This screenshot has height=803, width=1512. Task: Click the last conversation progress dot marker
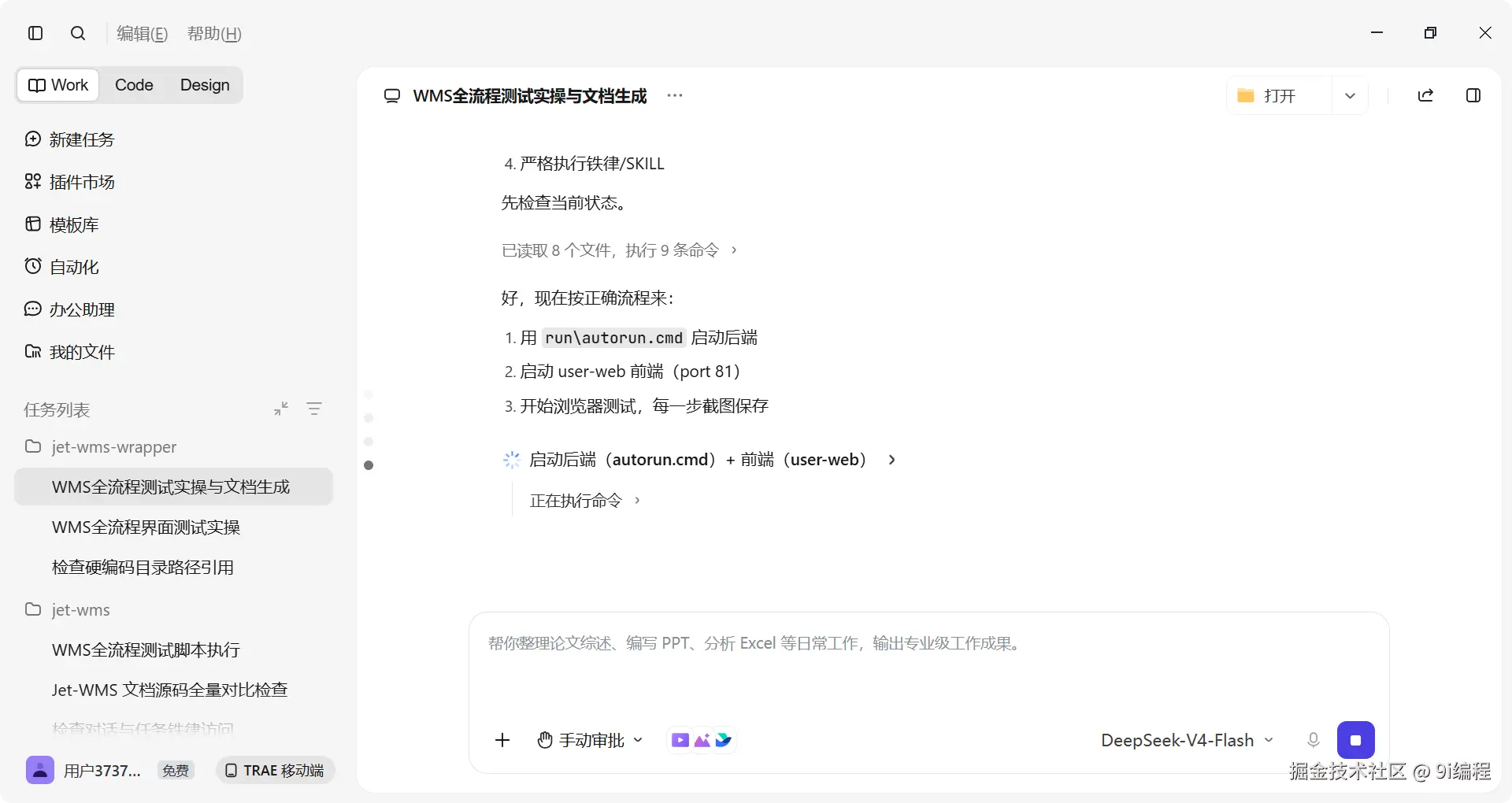tap(369, 465)
